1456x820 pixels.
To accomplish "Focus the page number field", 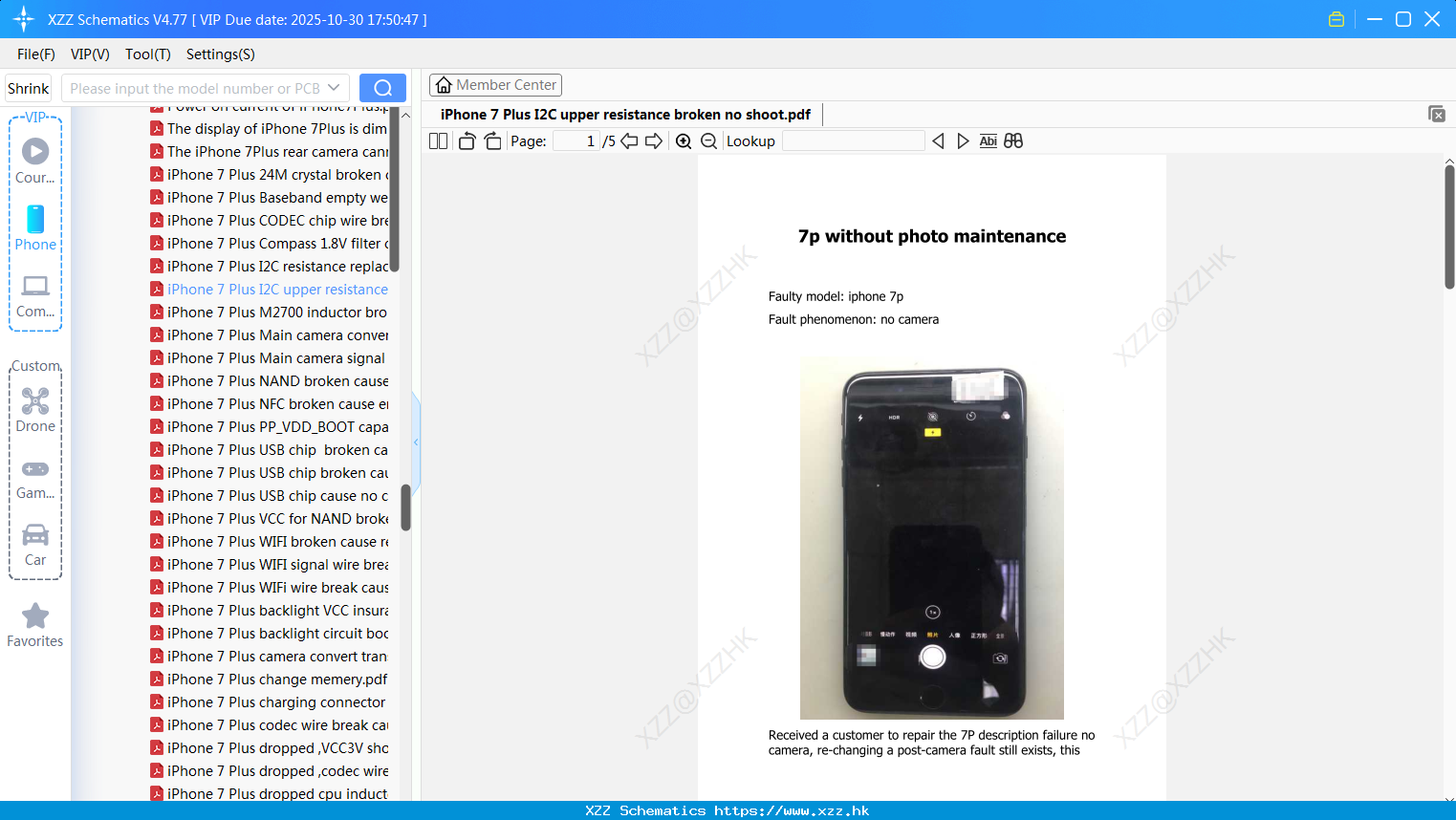I will click(576, 141).
